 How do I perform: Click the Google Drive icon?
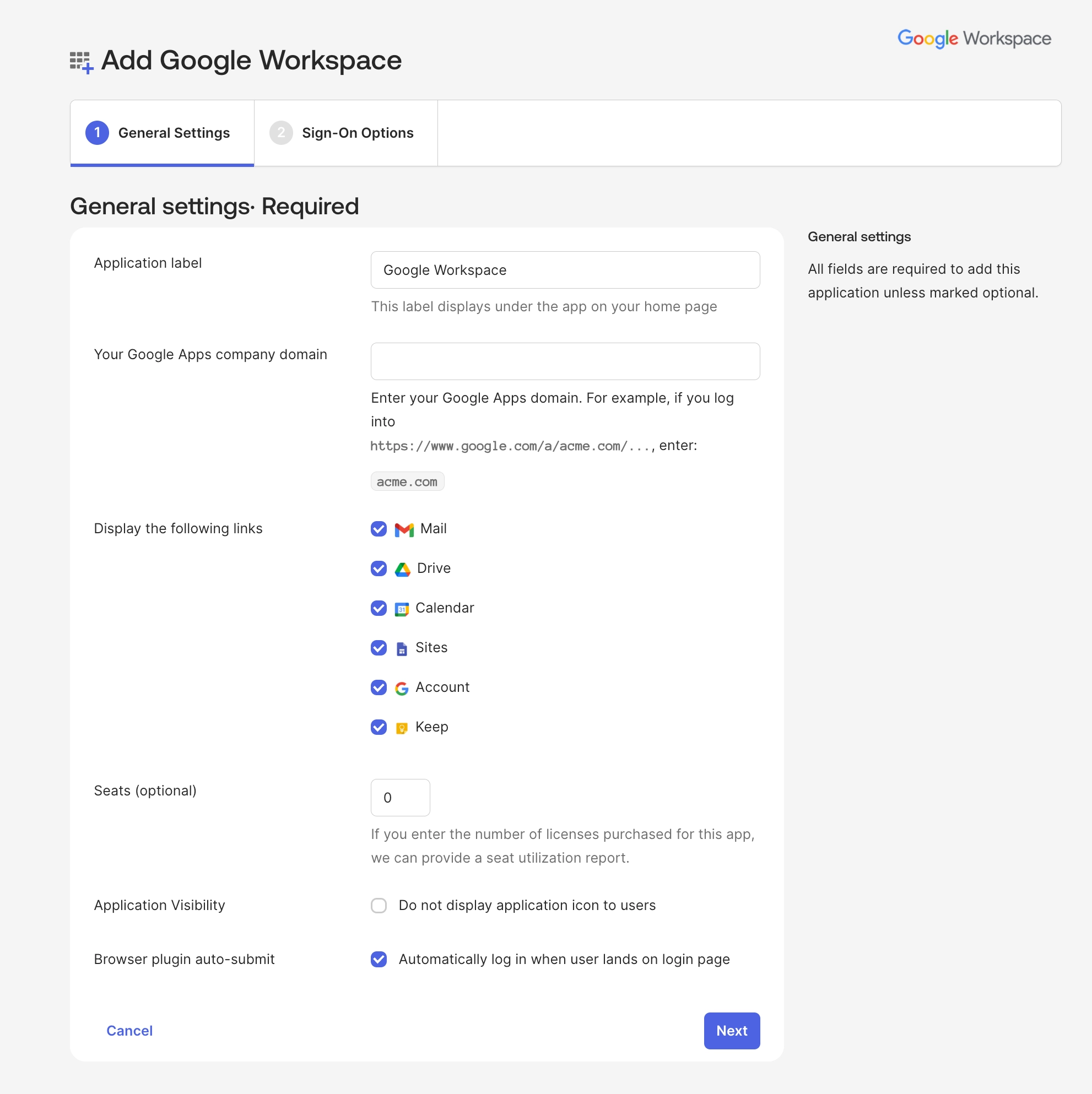402,569
